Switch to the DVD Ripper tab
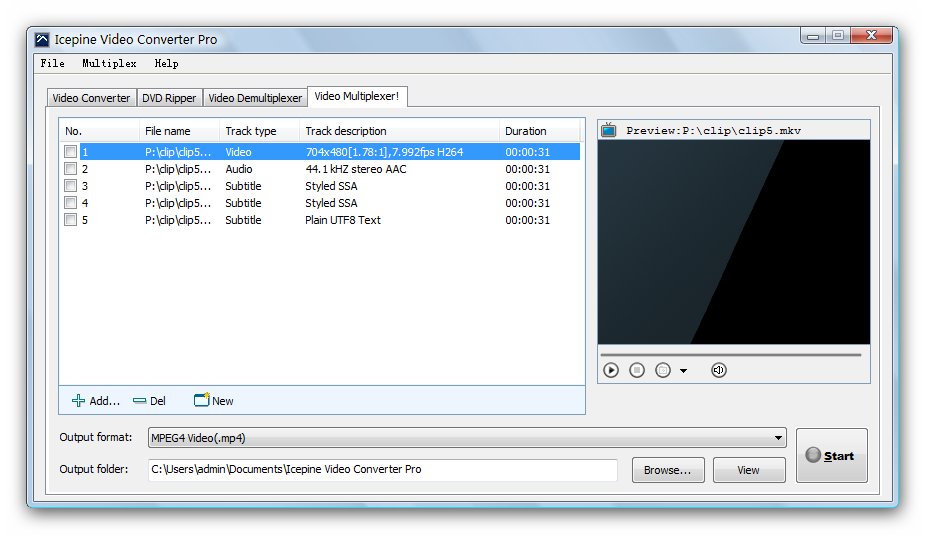The width and height of the screenshot is (926, 535). point(169,98)
